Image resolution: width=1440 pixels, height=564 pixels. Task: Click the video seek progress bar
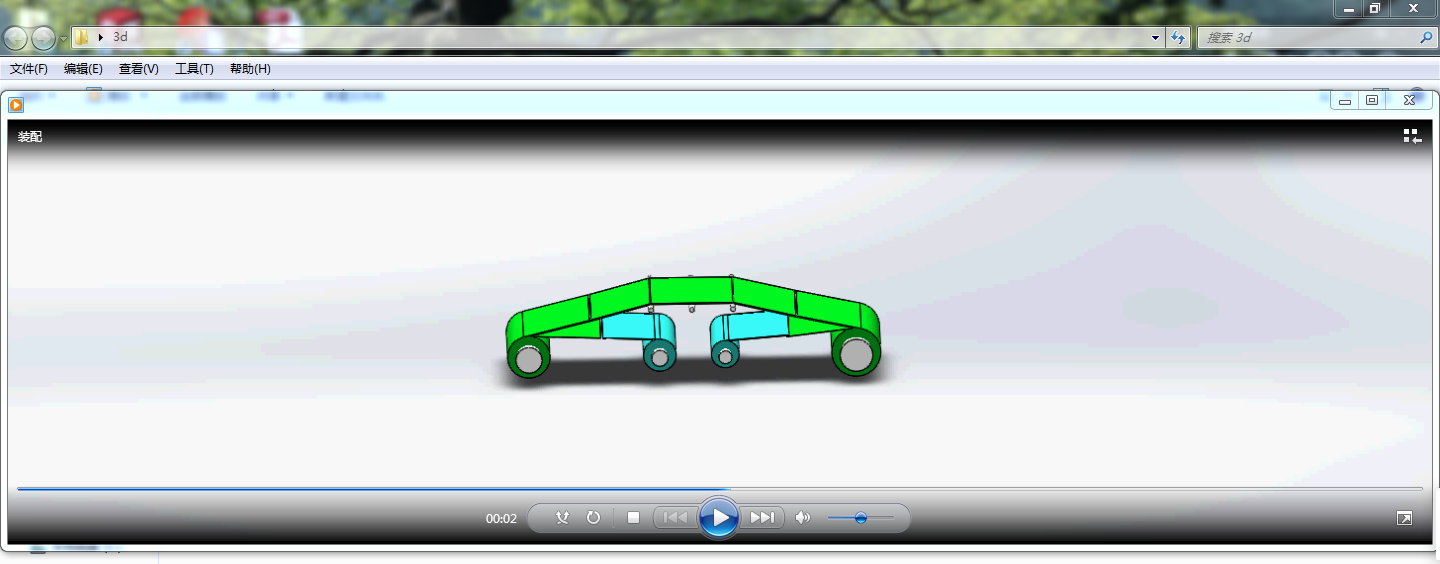tap(720, 489)
